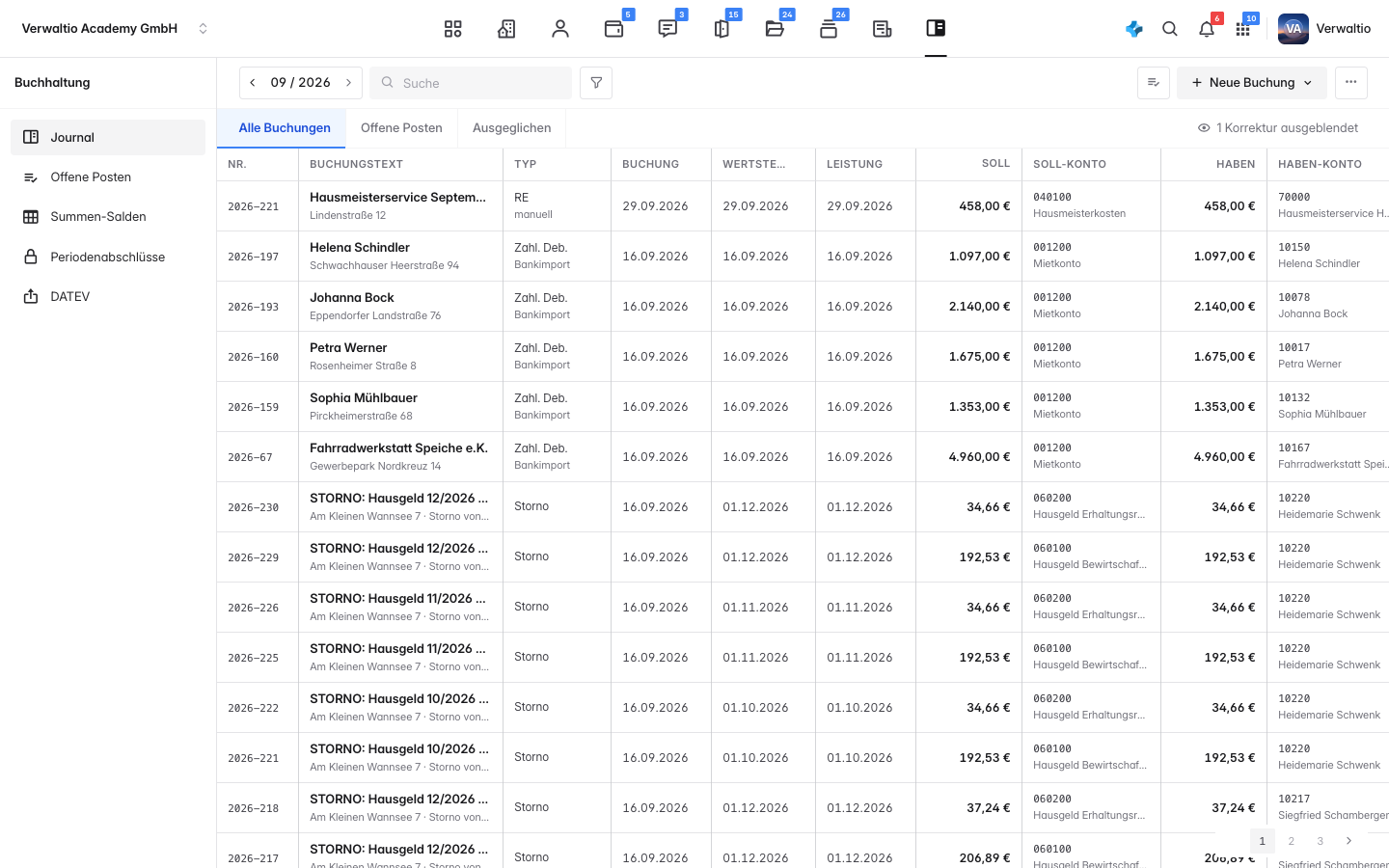1389x868 pixels.
Task: Open the three-dot more options menu
Action: tap(1351, 83)
